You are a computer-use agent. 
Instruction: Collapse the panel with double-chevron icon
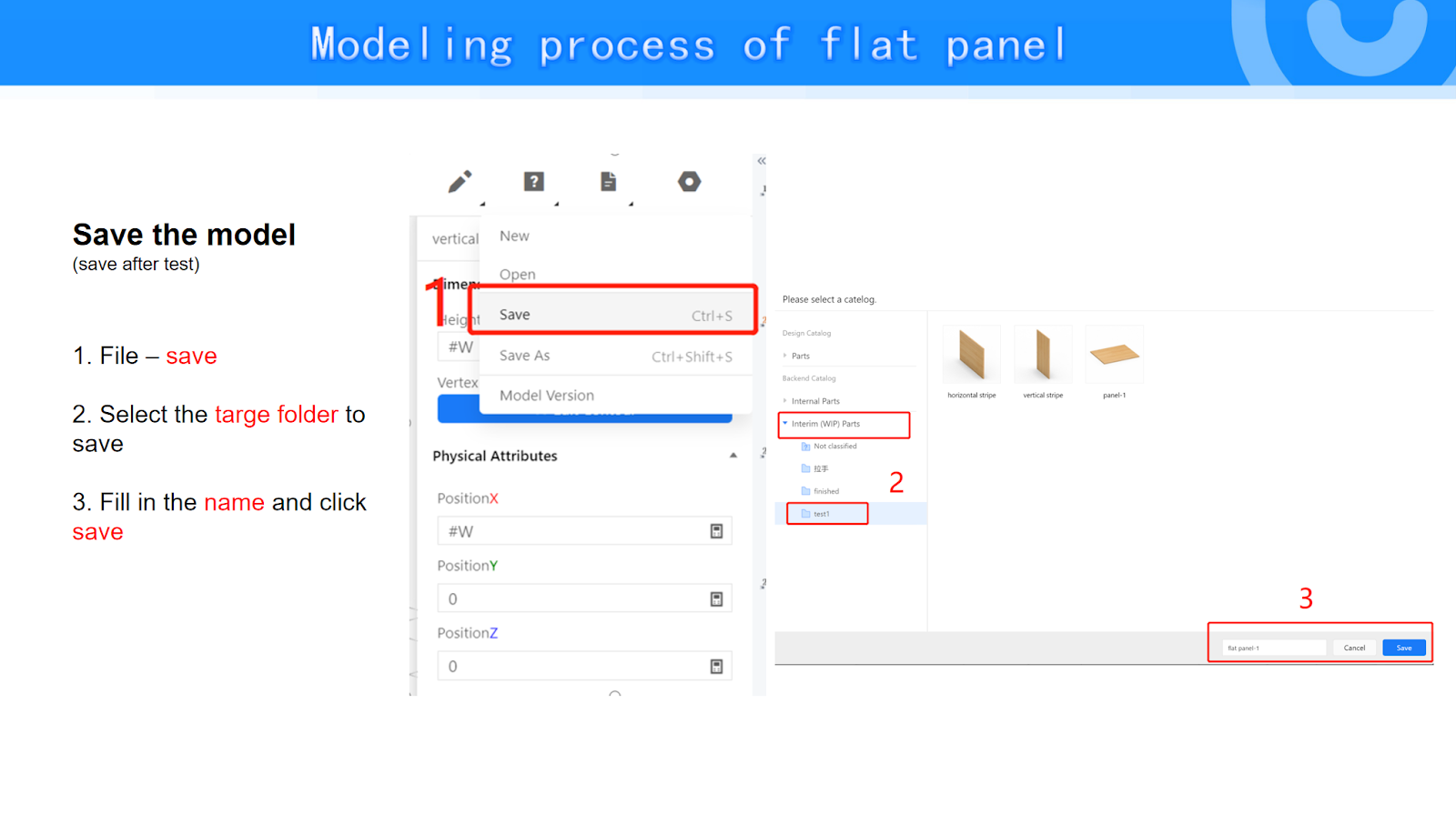pos(762,161)
